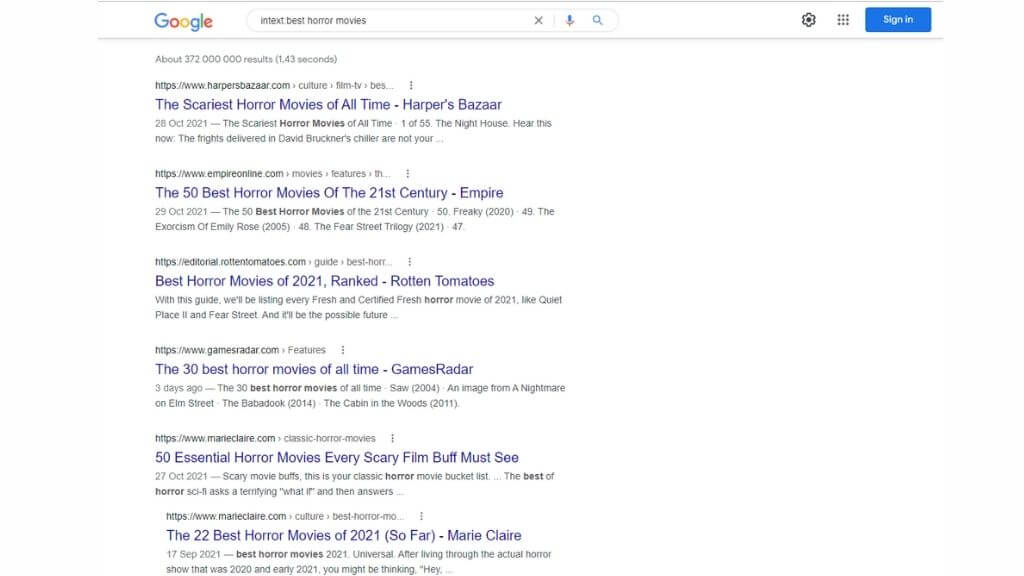Image resolution: width=1024 pixels, height=576 pixels.
Task: Open three-dot menu for Harper's Bazaar result
Action: (411, 86)
